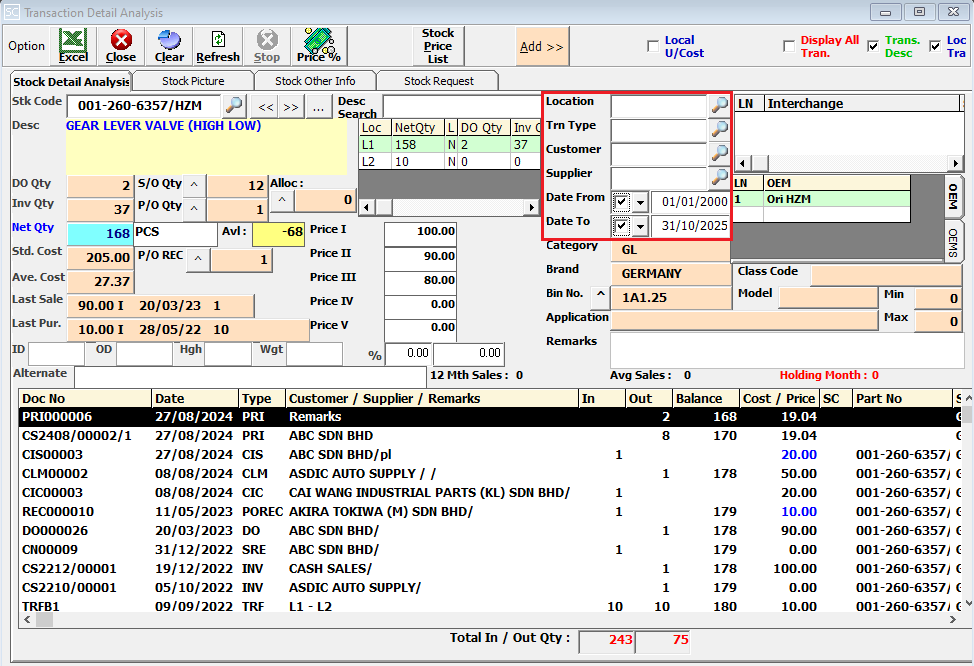Click the Balance column header
Image resolution: width=974 pixels, height=666 pixels.
(706, 399)
